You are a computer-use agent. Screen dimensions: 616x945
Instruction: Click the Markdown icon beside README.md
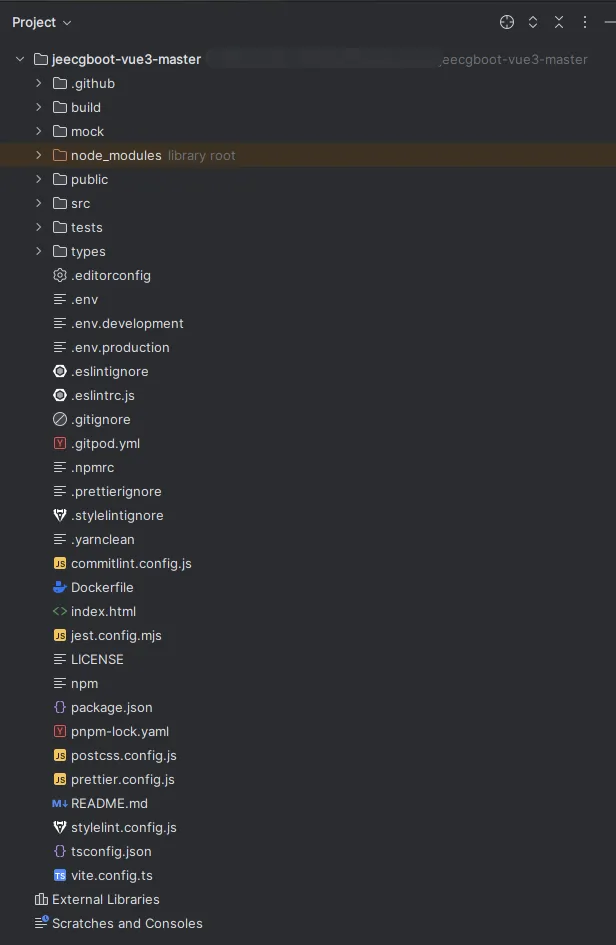click(60, 803)
